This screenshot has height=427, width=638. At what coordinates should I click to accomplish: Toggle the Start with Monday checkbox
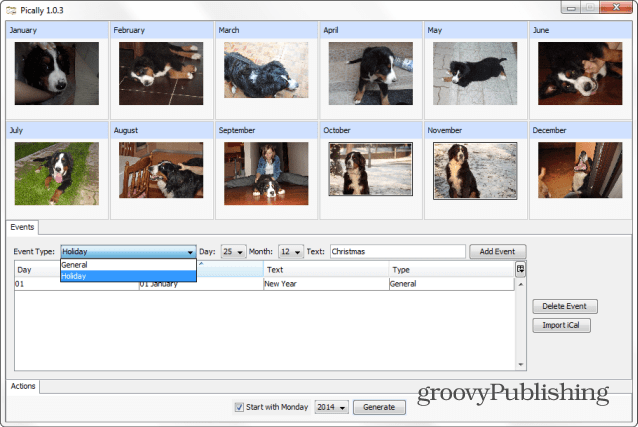[239, 407]
